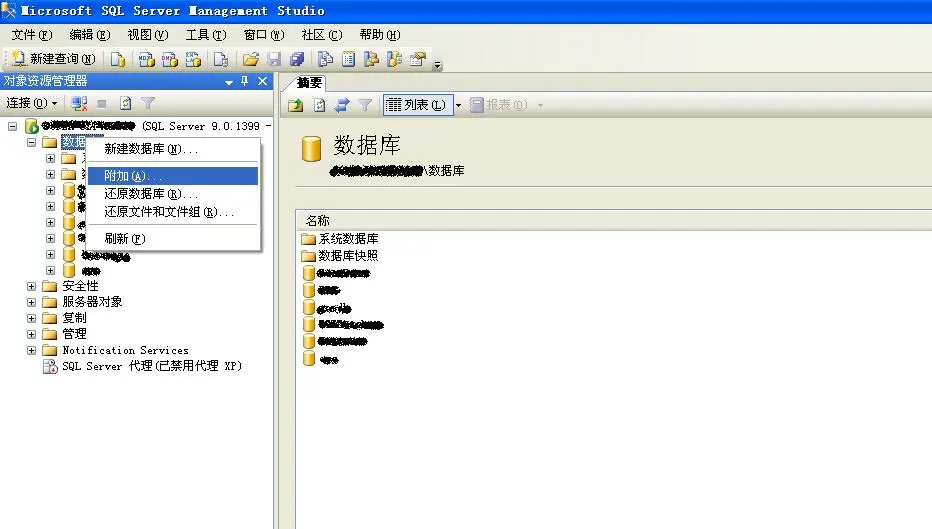Open the main toolbar overflow options arrow
The height and width of the screenshot is (529, 932).
(437, 64)
